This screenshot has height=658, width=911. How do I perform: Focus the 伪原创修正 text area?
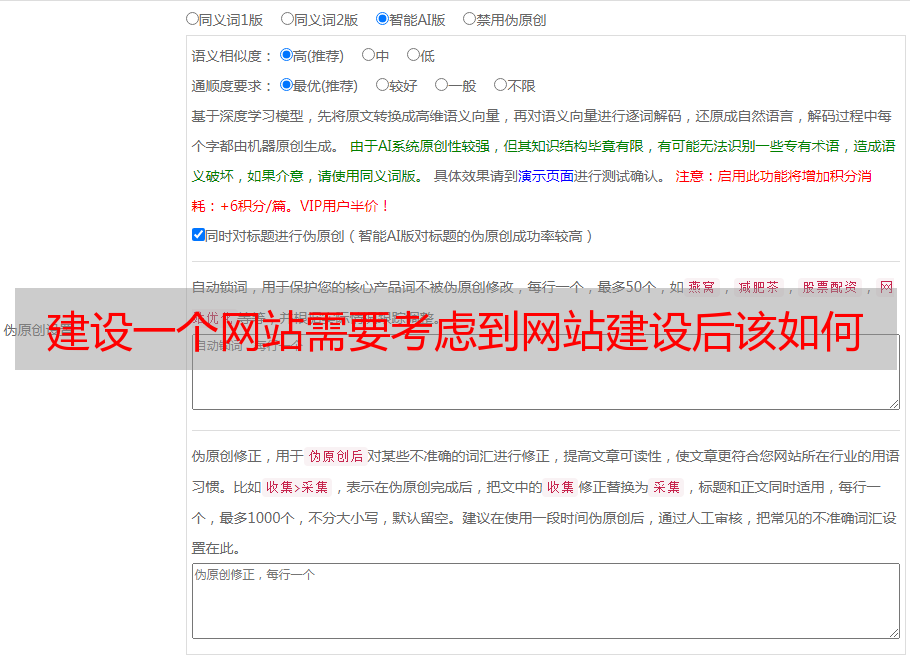pos(545,600)
